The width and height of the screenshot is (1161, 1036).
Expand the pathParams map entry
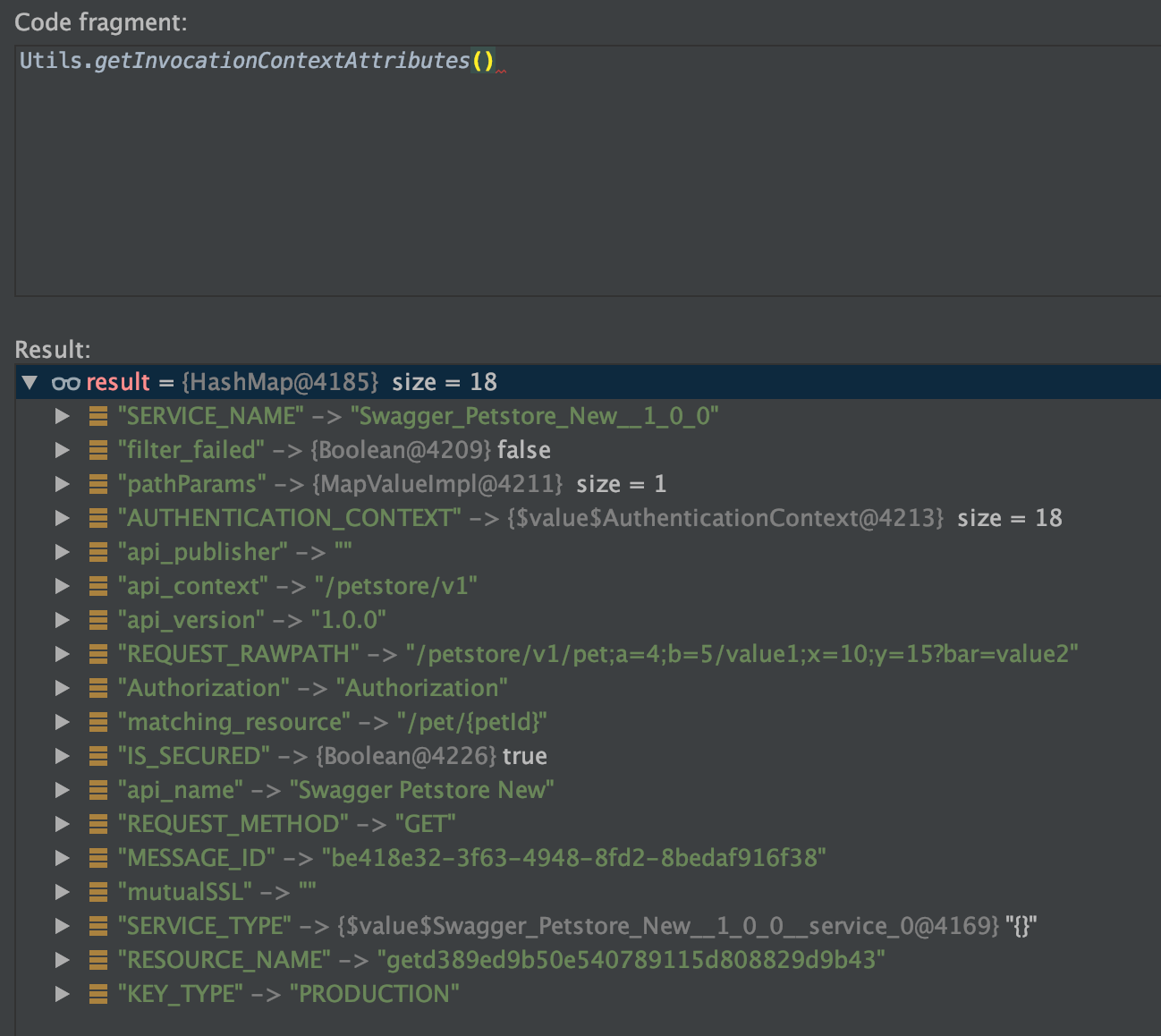pos(63,483)
